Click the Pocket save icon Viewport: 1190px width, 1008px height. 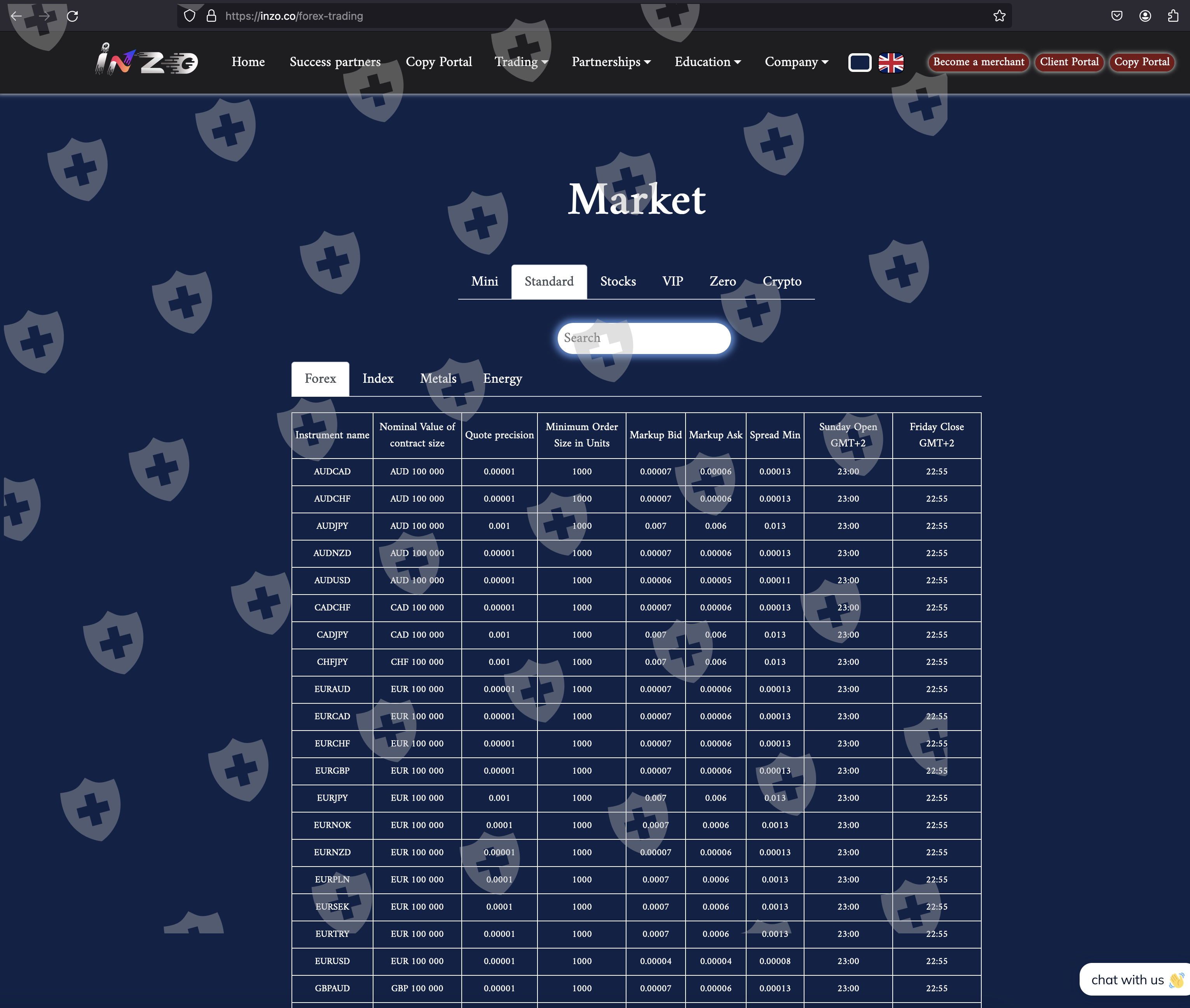pos(1116,16)
